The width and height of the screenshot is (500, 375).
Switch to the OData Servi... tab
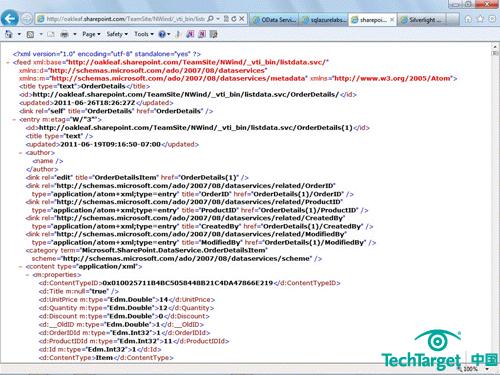274,20
